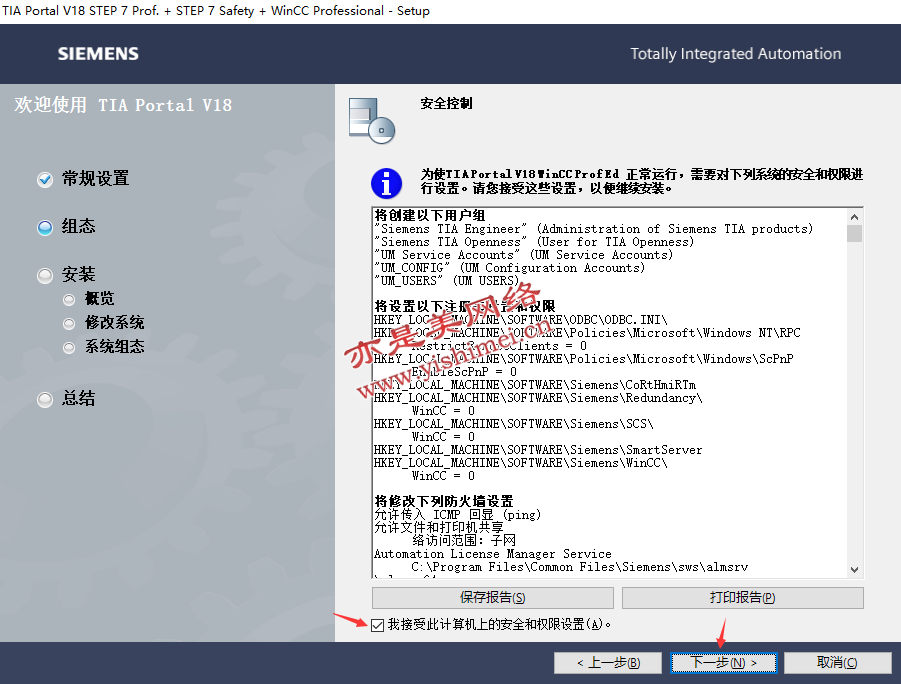Click the Totally Integrated Automation text
The height and width of the screenshot is (684, 901).
tap(736, 54)
